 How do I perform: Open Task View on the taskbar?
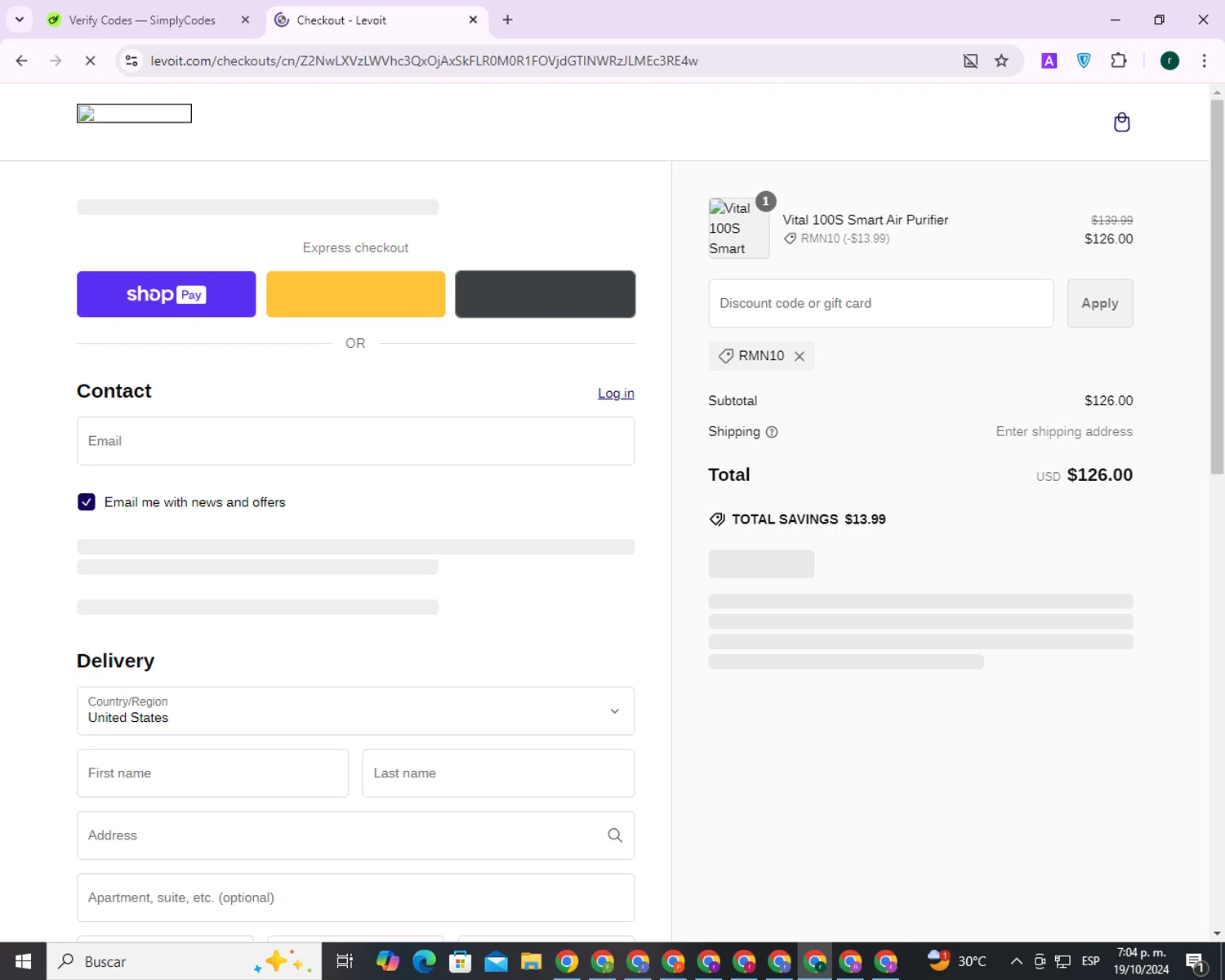(345, 961)
